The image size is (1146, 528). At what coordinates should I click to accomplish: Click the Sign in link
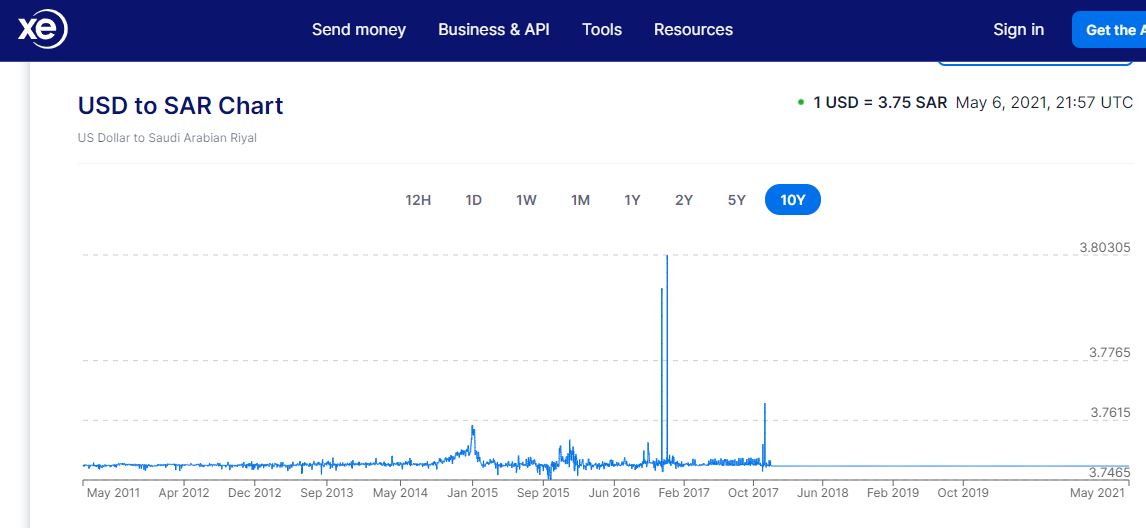(x=1018, y=30)
